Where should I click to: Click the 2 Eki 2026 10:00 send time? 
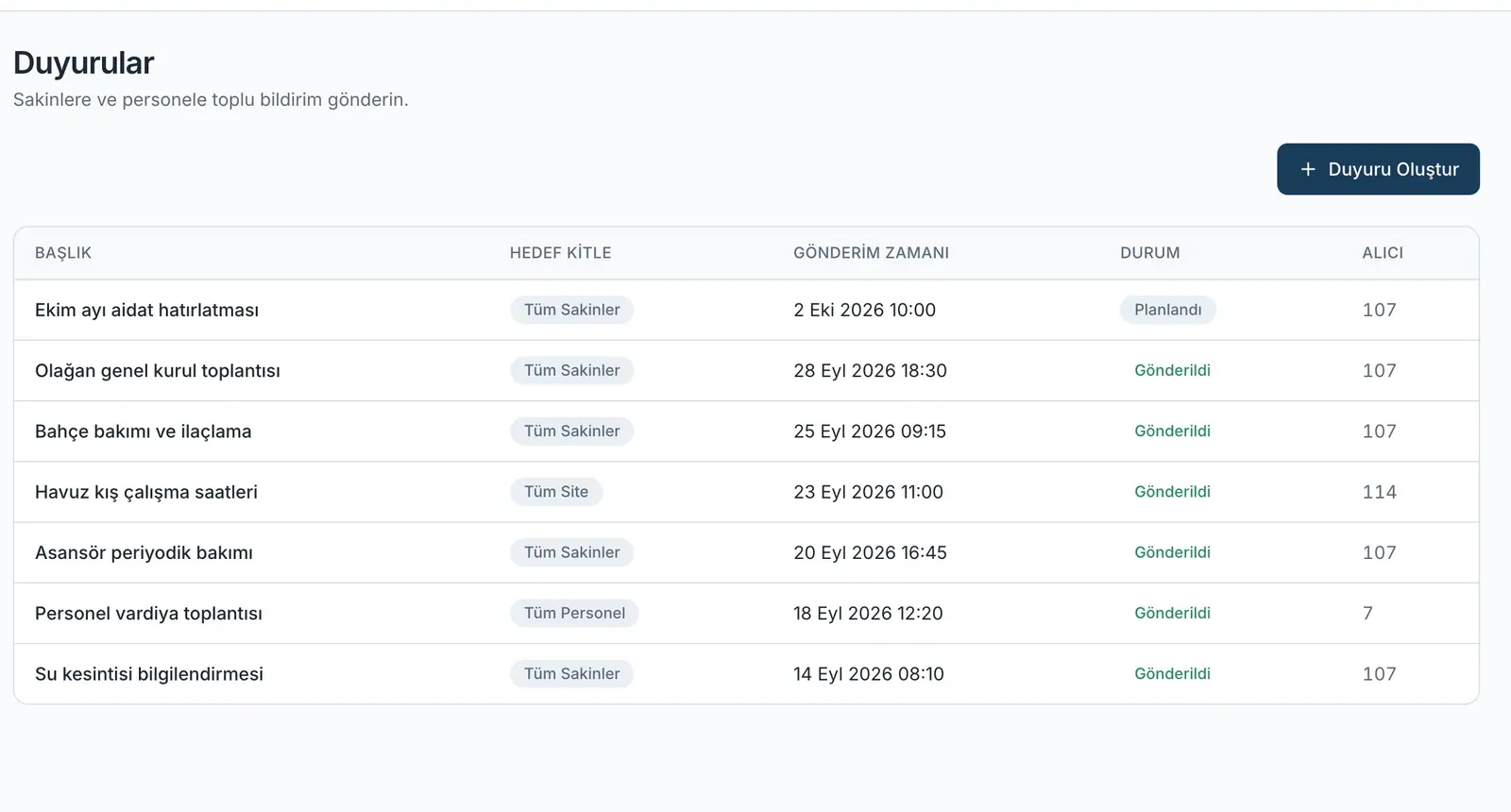tap(865, 310)
